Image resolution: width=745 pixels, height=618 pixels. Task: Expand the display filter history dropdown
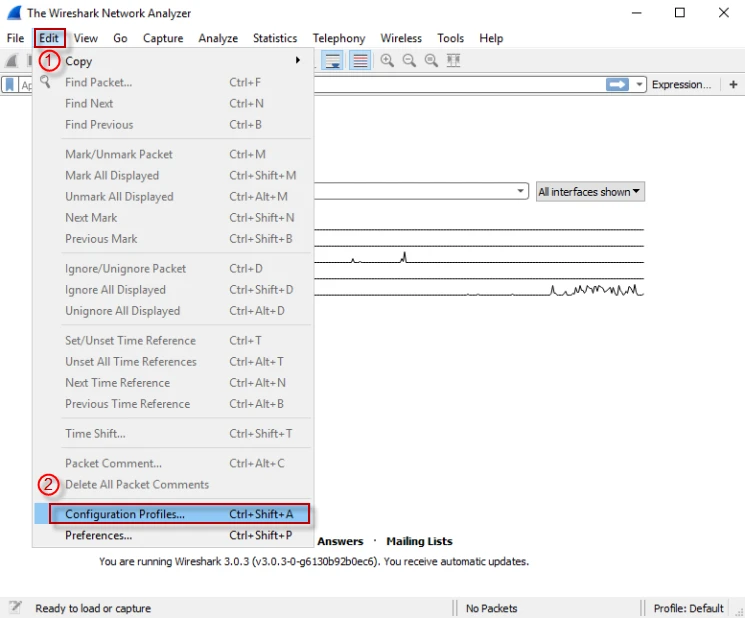coord(640,85)
